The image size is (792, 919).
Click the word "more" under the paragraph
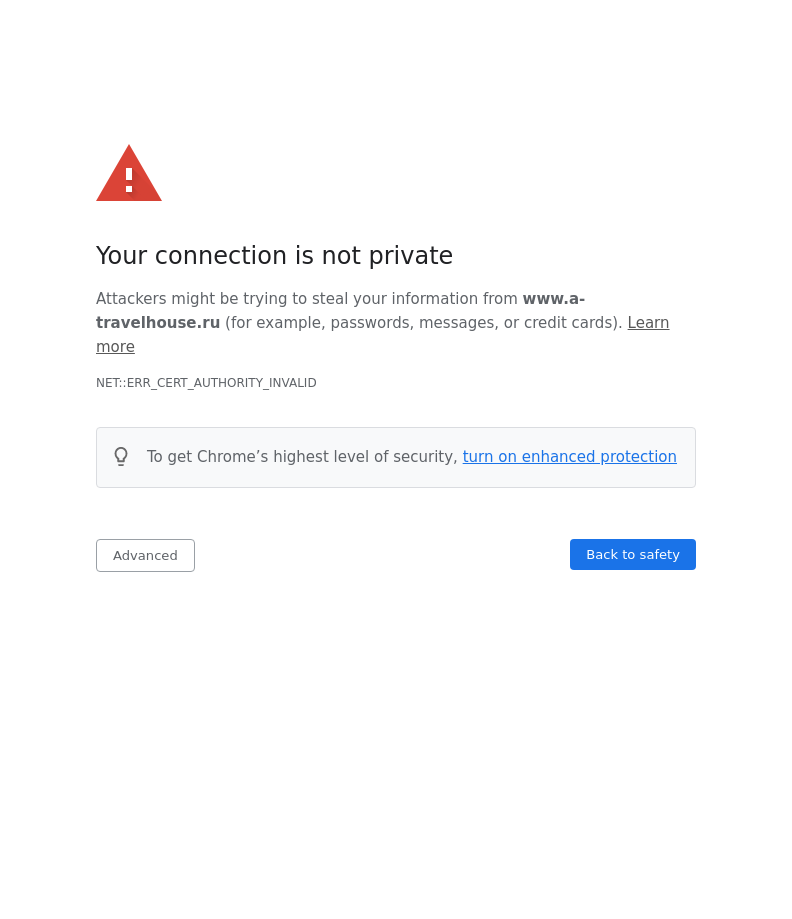coord(115,347)
